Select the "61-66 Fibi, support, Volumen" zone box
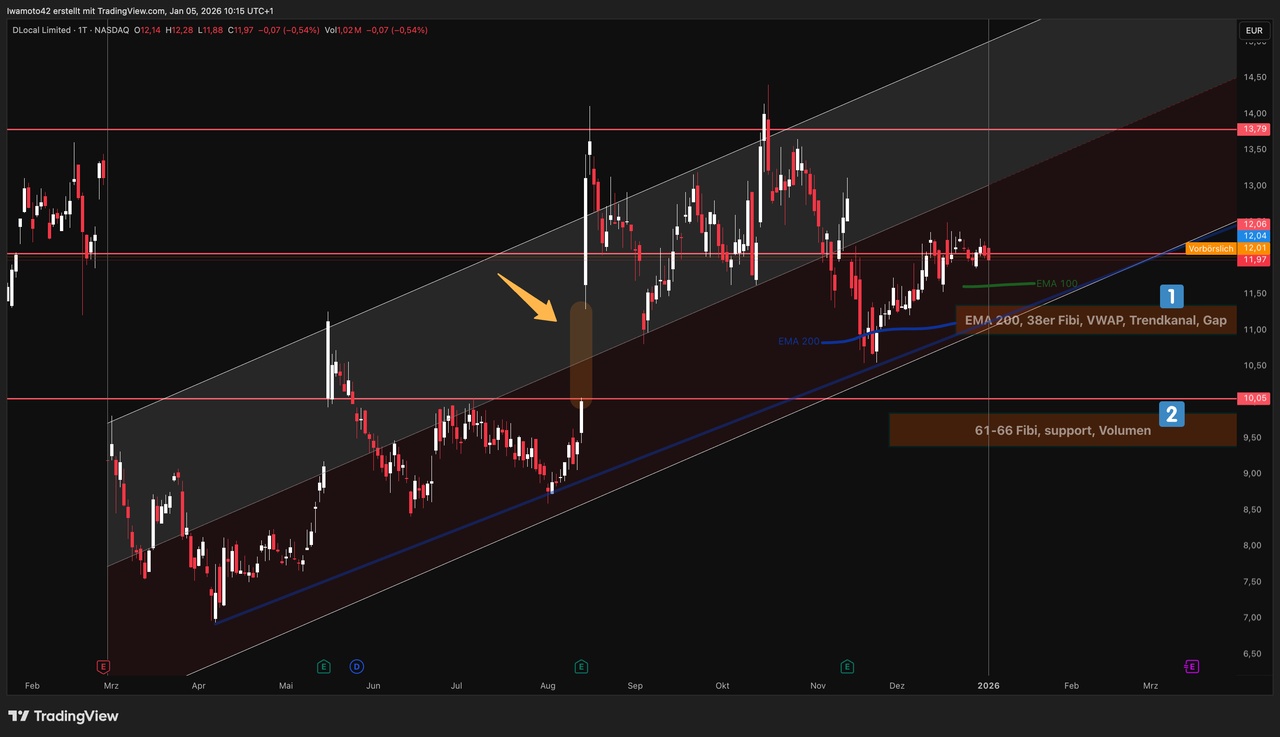This screenshot has width=1280, height=737. click(x=1062, y=431)
